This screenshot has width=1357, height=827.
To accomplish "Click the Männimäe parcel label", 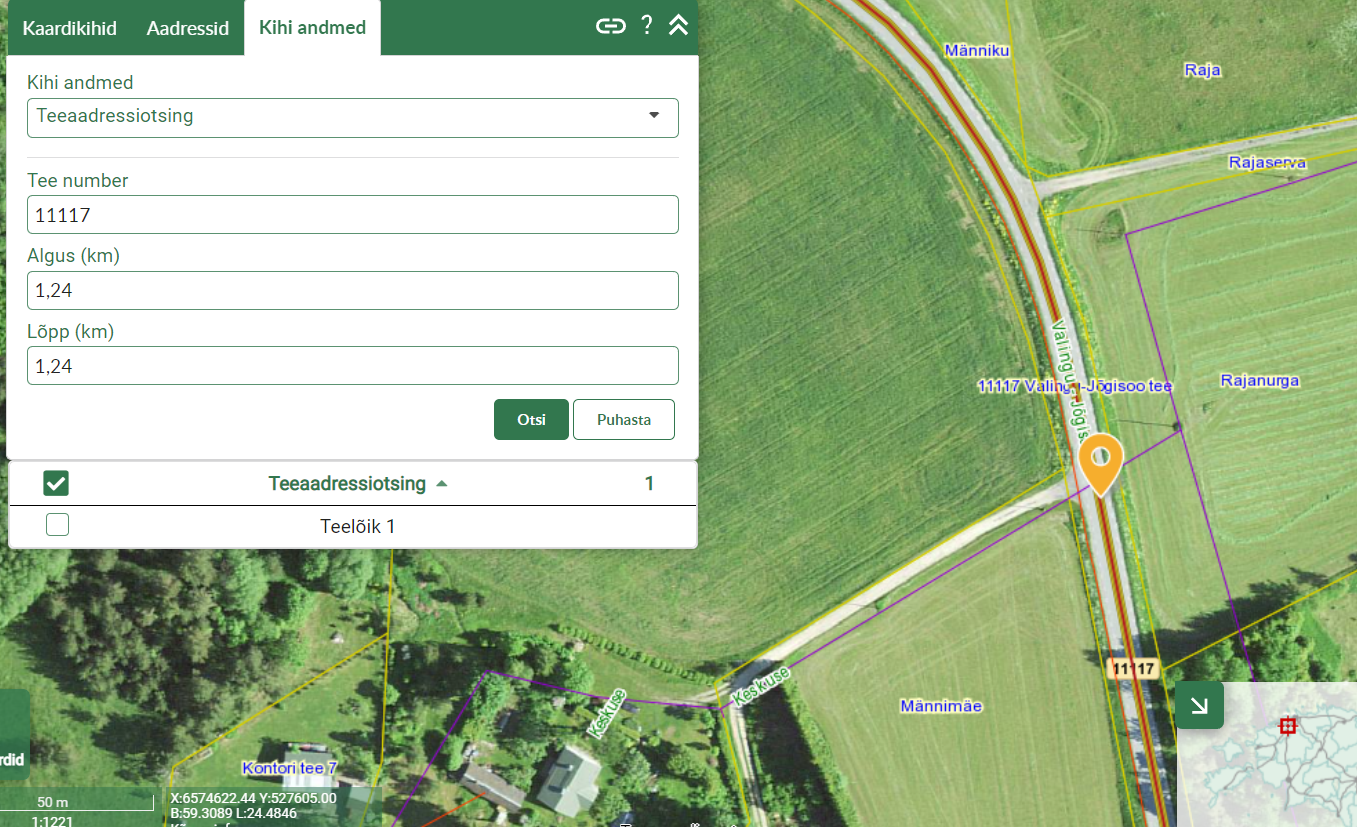I will pos(941,706).
